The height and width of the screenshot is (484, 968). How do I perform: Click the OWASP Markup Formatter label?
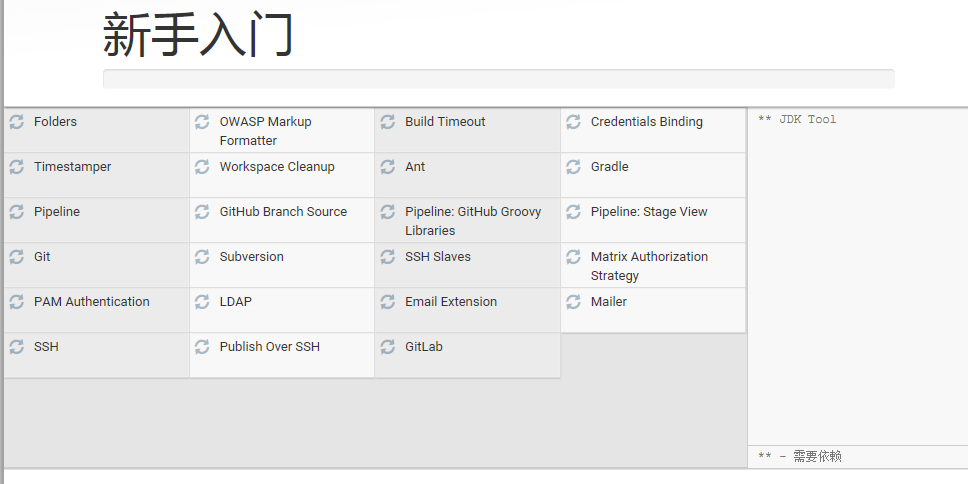(x=265, y=131)
